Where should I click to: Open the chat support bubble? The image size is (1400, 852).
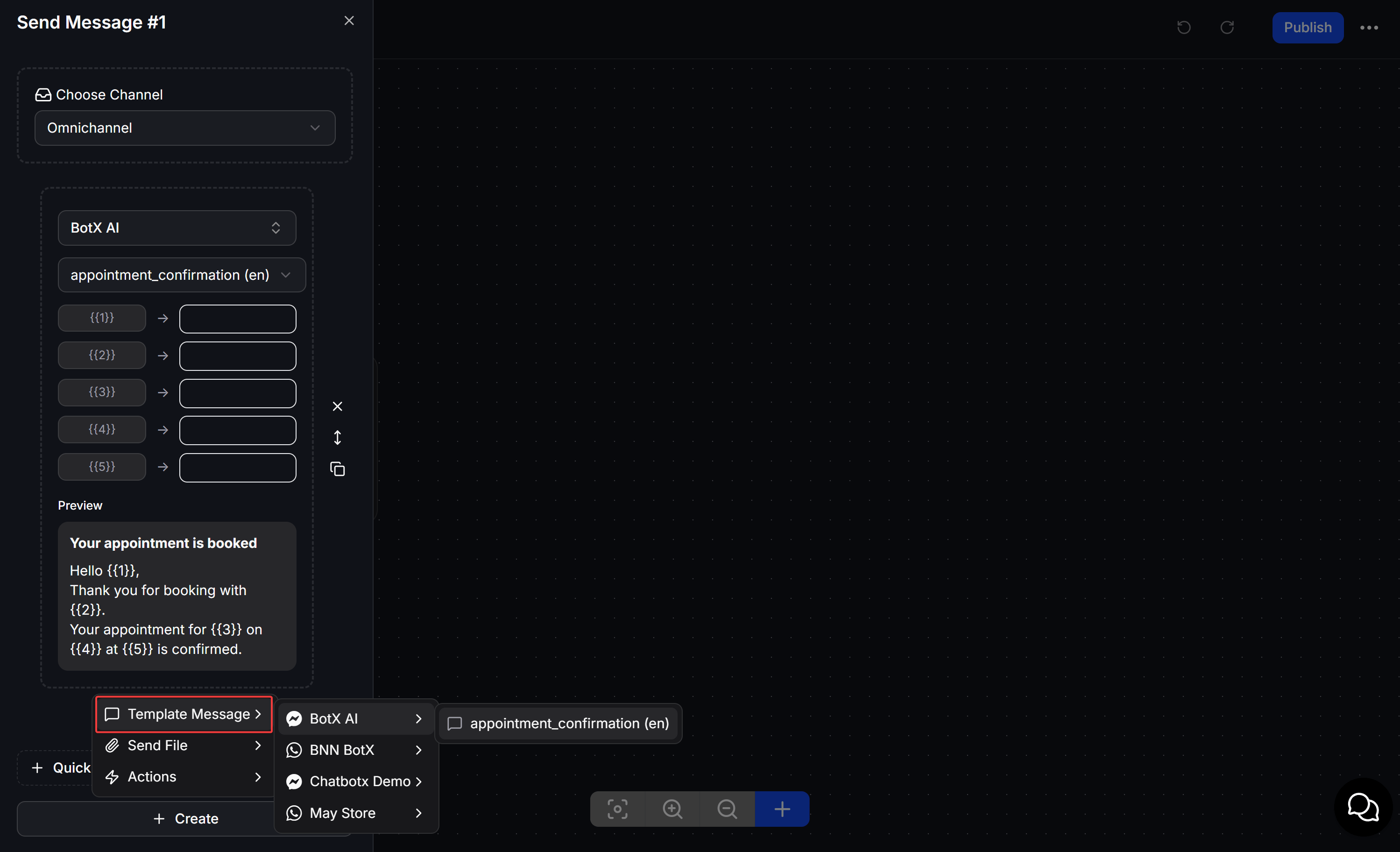tap(1363, 807)
